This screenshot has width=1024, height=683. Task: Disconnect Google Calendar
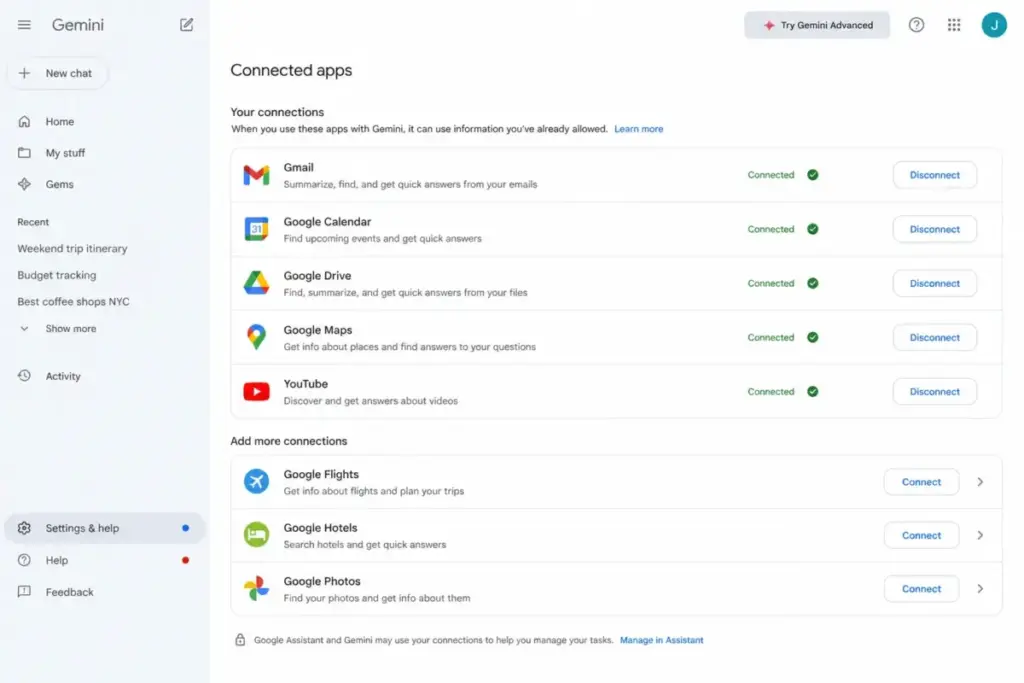tap(935, 229)
